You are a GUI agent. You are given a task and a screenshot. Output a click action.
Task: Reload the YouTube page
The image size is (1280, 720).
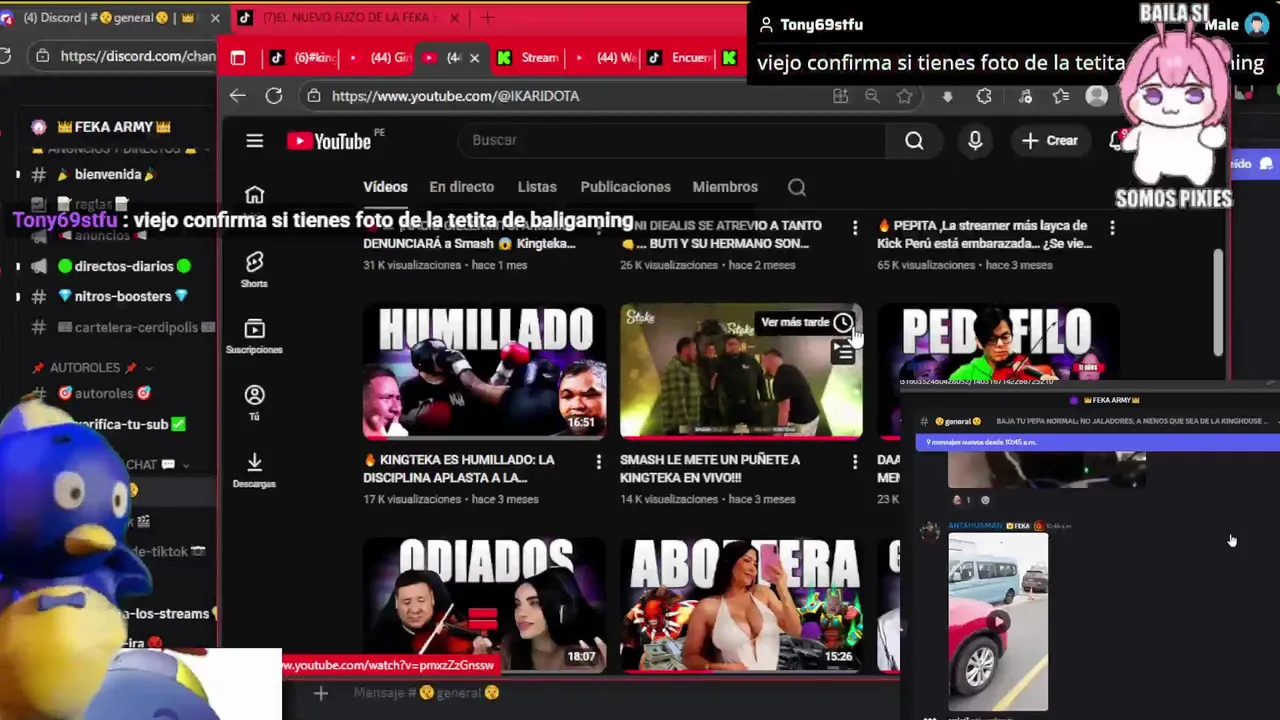coord(274,96)
